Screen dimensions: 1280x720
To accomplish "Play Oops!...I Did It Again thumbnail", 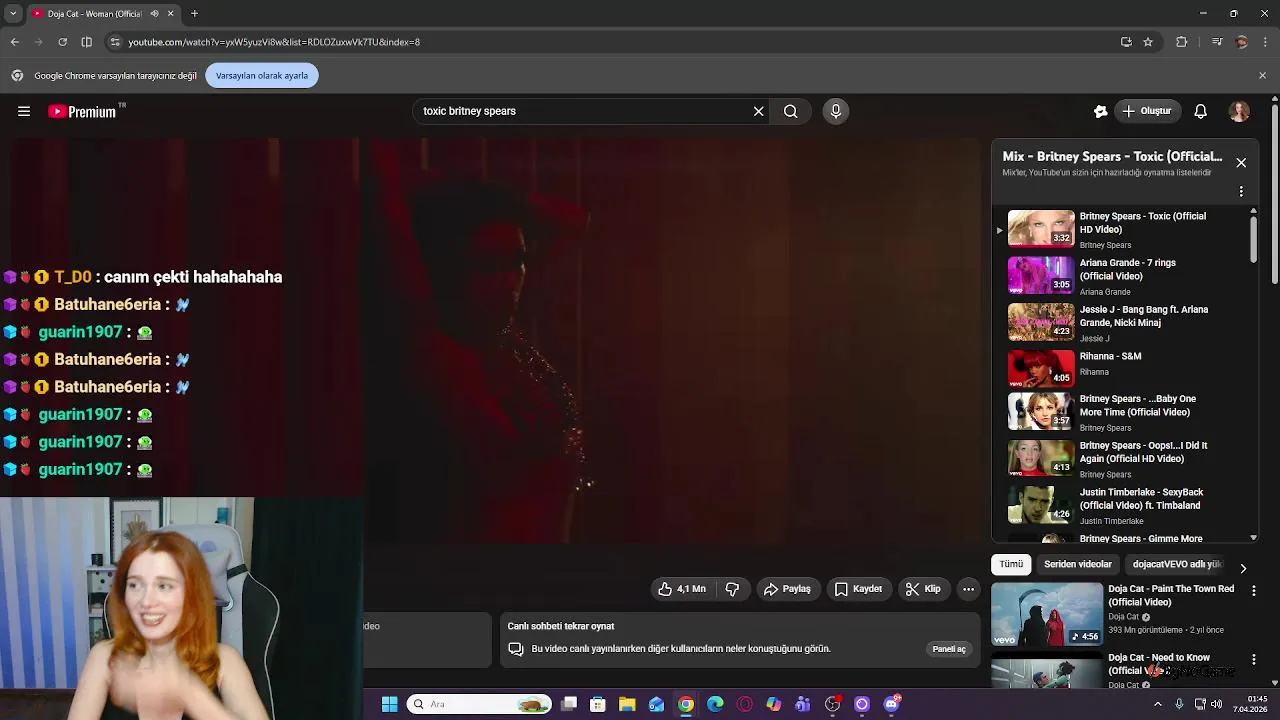I will (x=1041, y=458).
